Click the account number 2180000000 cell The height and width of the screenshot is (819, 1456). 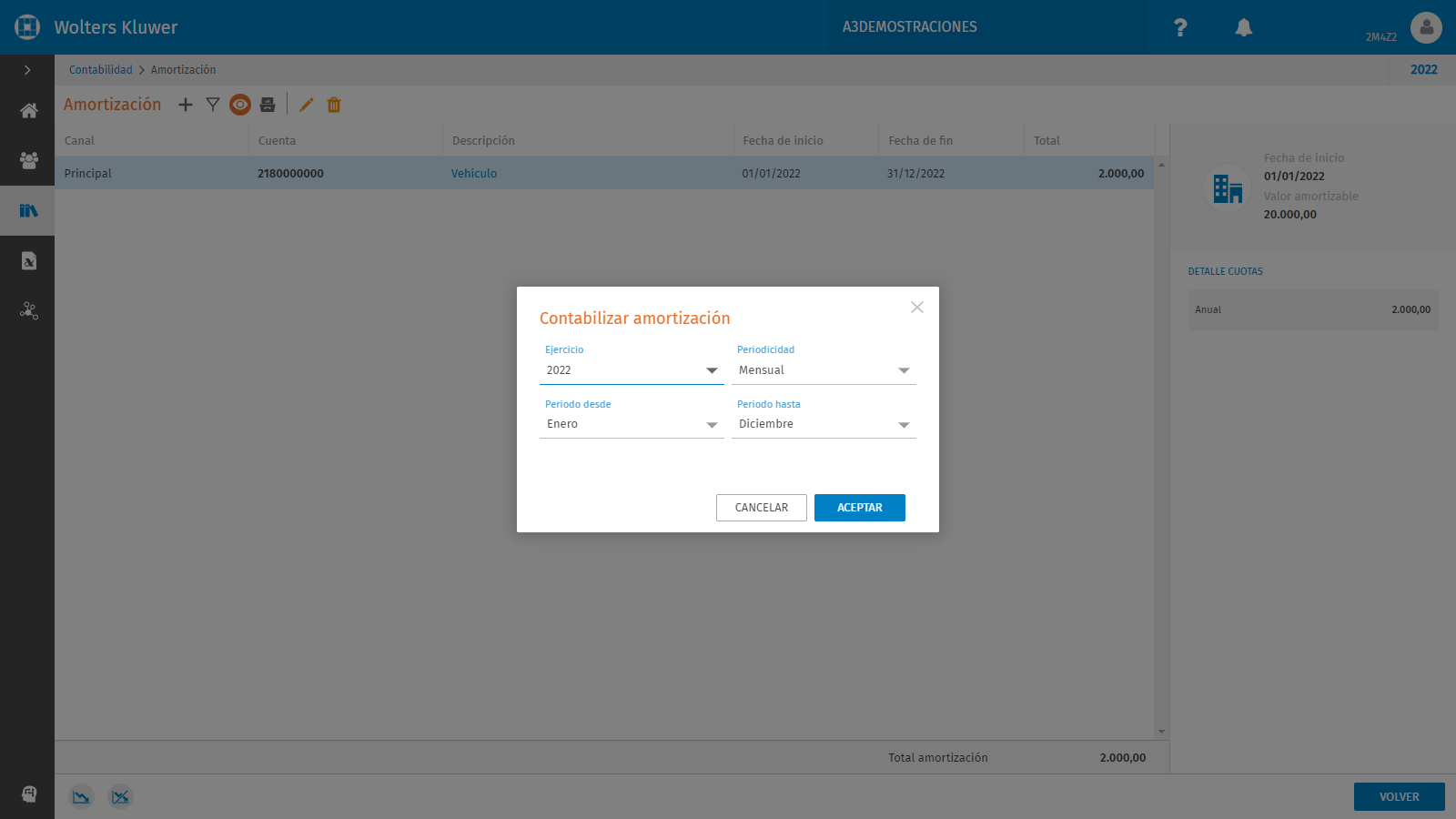pyautogui.click(x=290, y=174)
